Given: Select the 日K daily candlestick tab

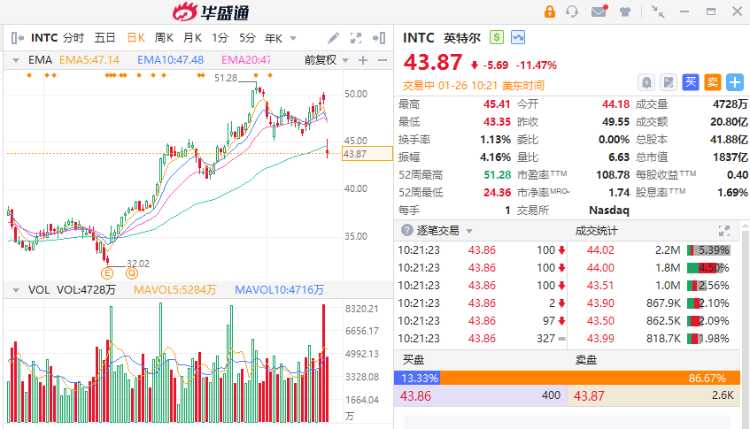Looking at the screenshot, I should (x=136, y=38).
